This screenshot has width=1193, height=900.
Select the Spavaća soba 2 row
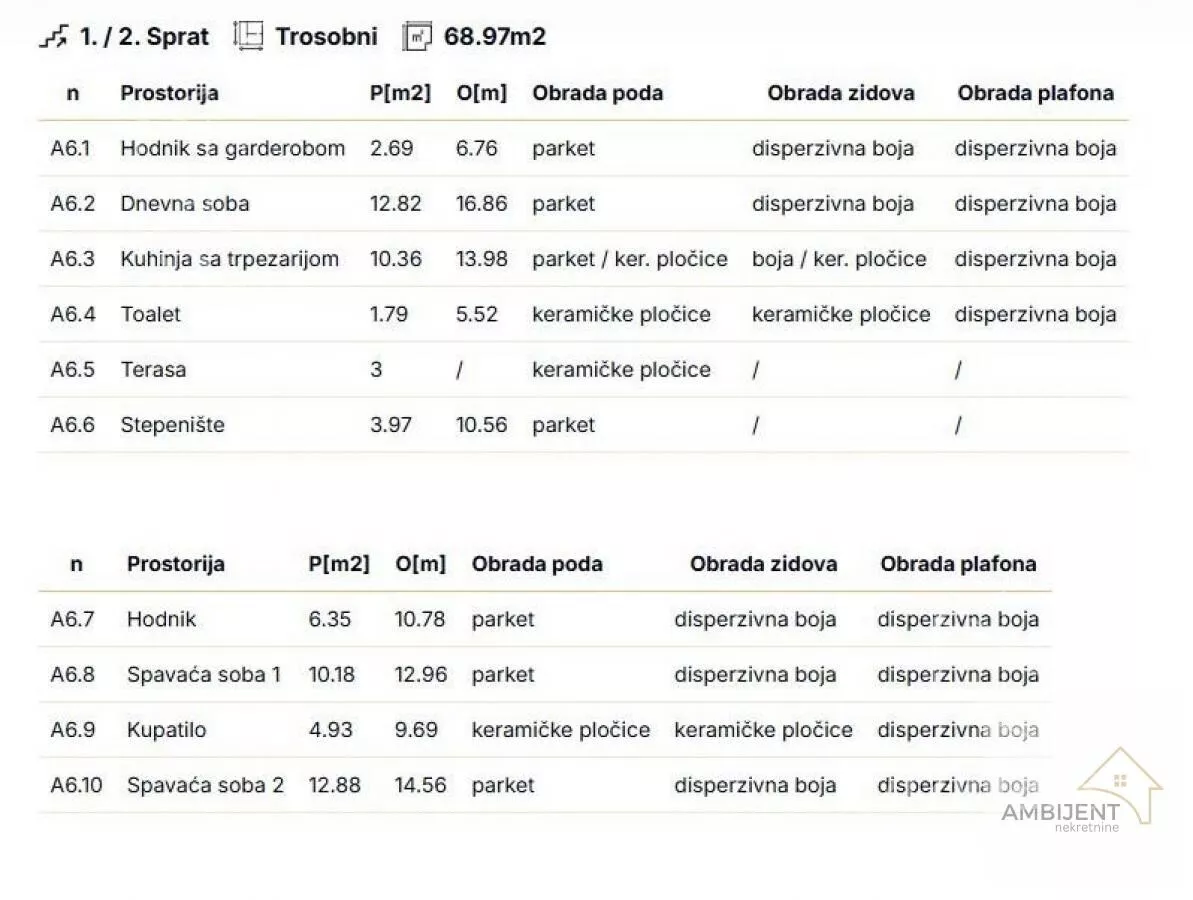[x=545, y=785]
